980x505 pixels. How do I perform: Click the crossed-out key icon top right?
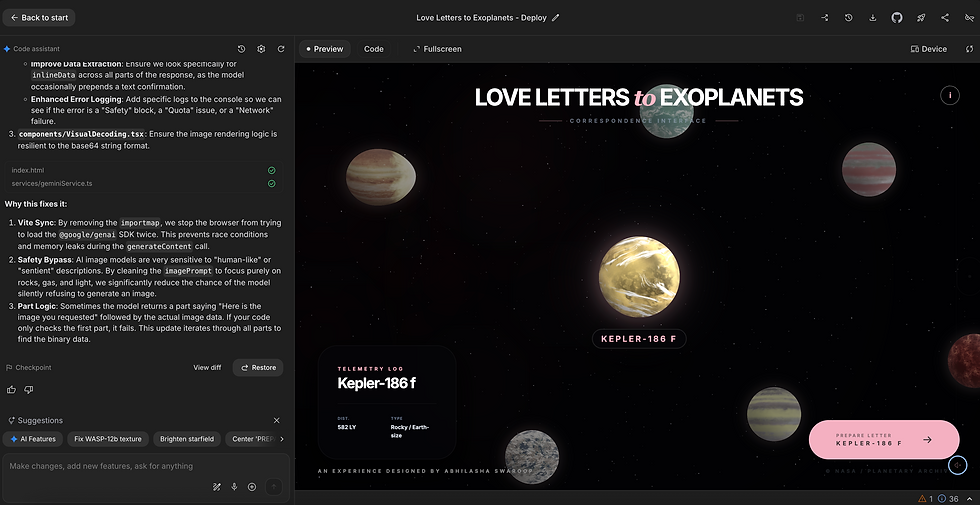pos(969,18)
